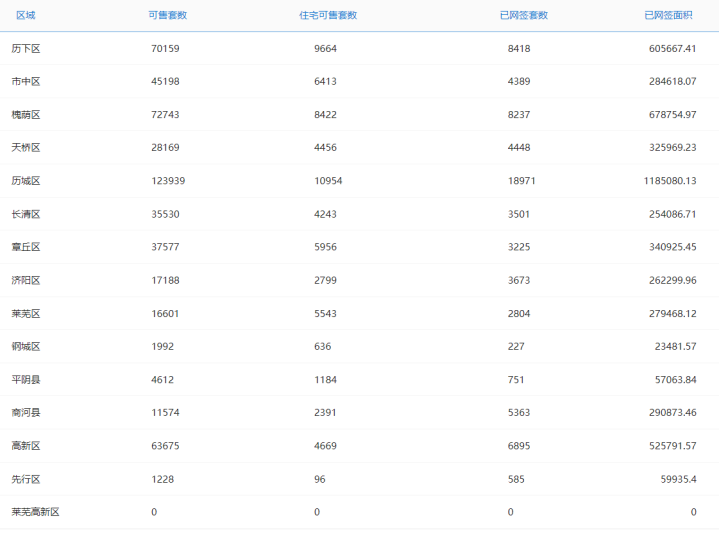Click value 70159 in 历下区 row
Image resolution: width=719 pixels, height=534 pixels.
tap(166, 49)
